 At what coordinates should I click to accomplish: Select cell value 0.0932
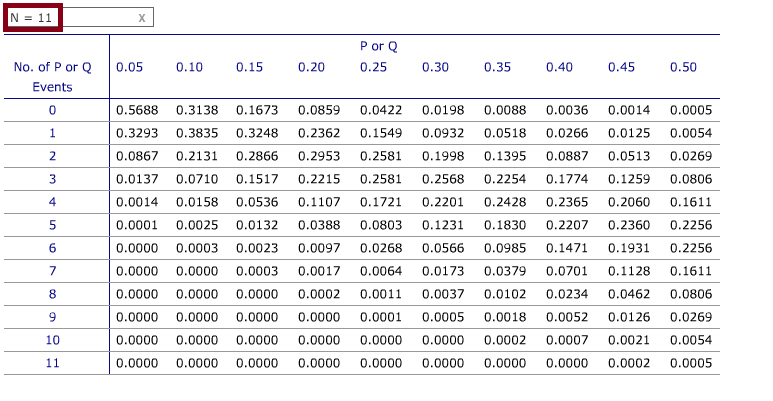[x=443, y=133]
